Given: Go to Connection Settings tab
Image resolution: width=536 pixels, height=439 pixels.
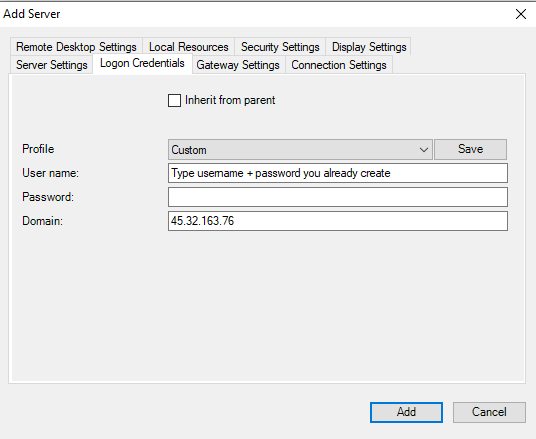Looking at the screenshot, I should coord(339,65).
